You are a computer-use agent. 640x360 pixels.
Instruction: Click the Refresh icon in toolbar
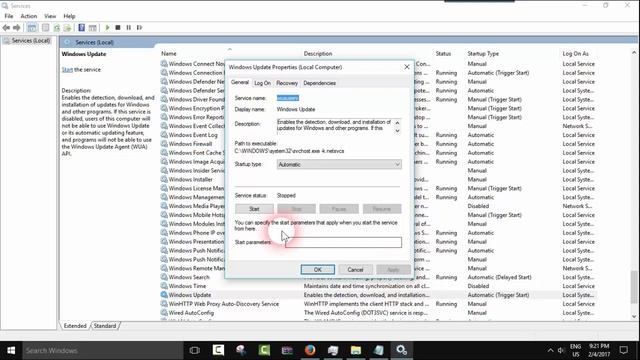click(57, 27)
